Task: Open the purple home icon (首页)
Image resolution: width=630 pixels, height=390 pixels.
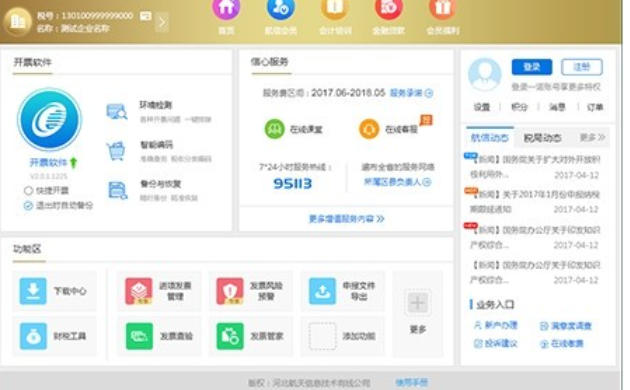Action: pyautogui.click(x=226, y=8)
